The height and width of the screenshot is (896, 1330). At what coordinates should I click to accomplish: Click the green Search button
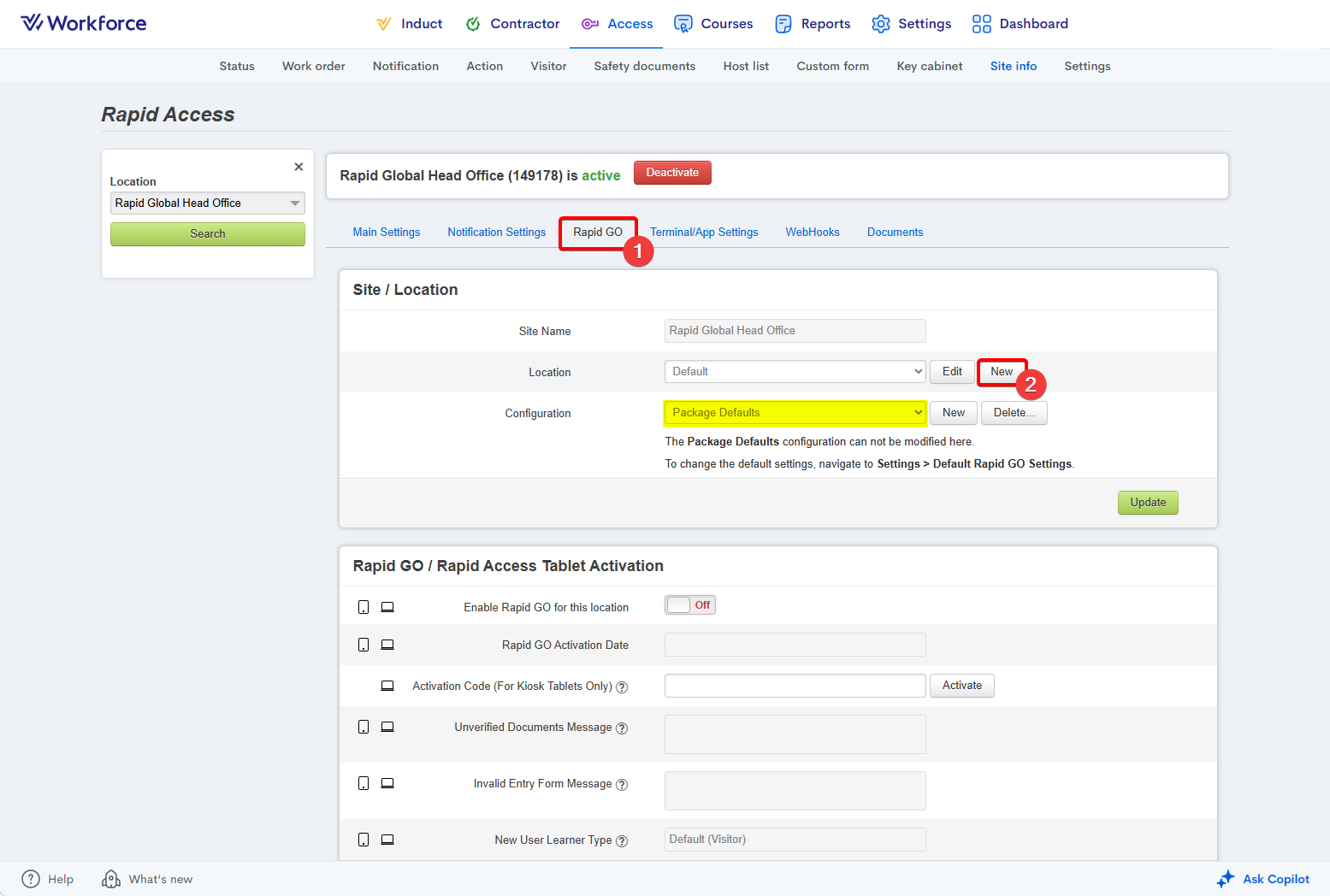click(x=208, y=234)
